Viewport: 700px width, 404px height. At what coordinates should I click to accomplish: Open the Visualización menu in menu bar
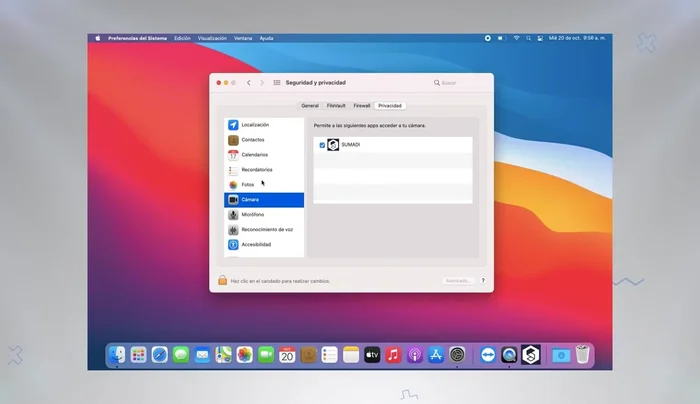click(212, 38)
